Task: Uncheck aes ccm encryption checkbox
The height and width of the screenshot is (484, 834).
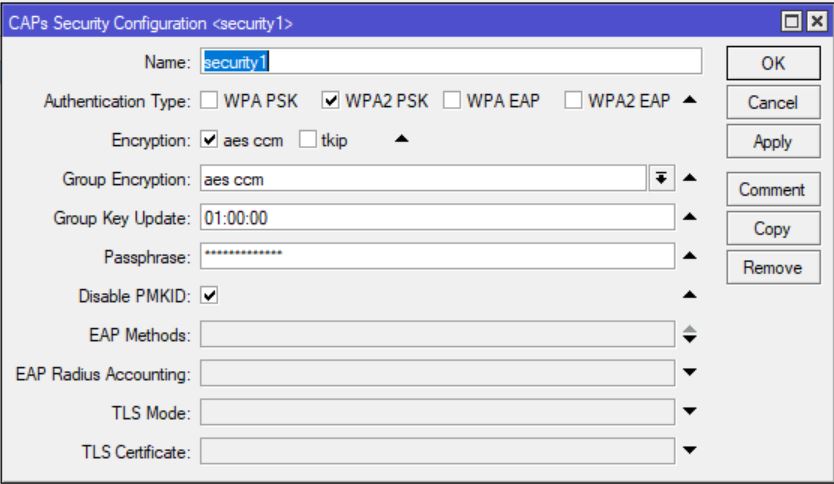Action: coord(209,139)
